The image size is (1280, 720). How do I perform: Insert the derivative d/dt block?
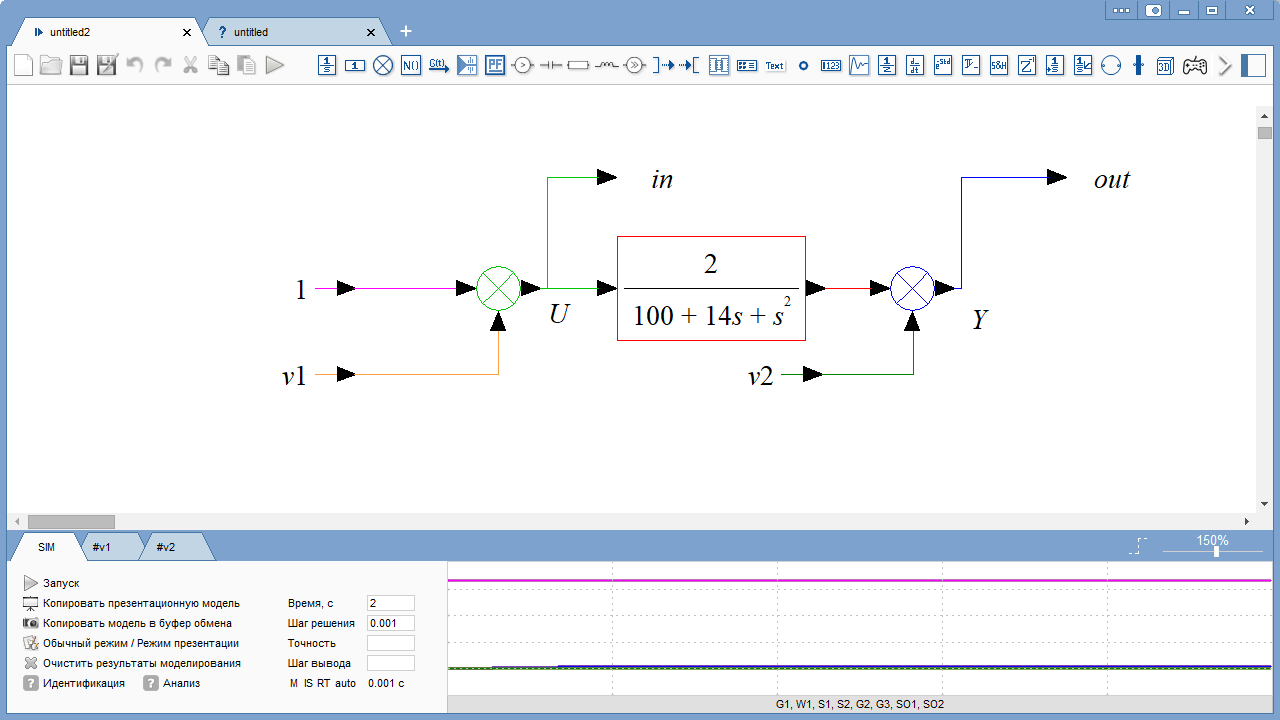point(915,66)
